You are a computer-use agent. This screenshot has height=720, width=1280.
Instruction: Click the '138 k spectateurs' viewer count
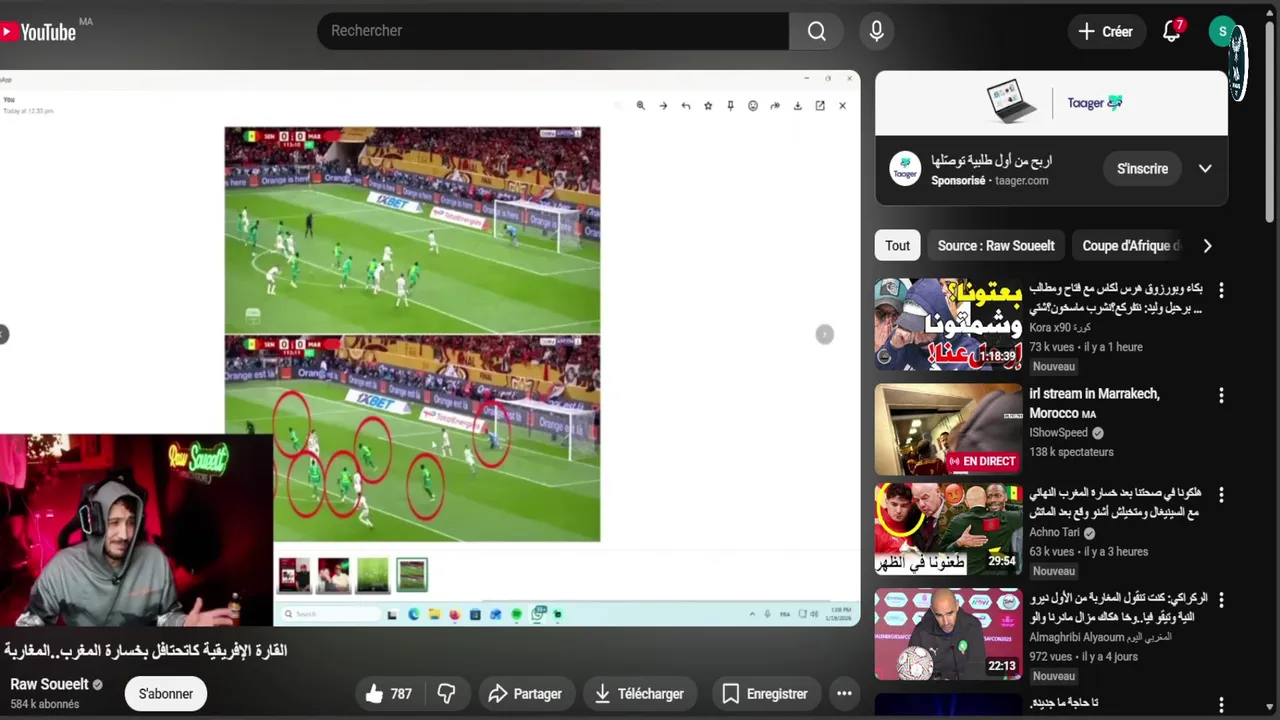click(1071, 452)
